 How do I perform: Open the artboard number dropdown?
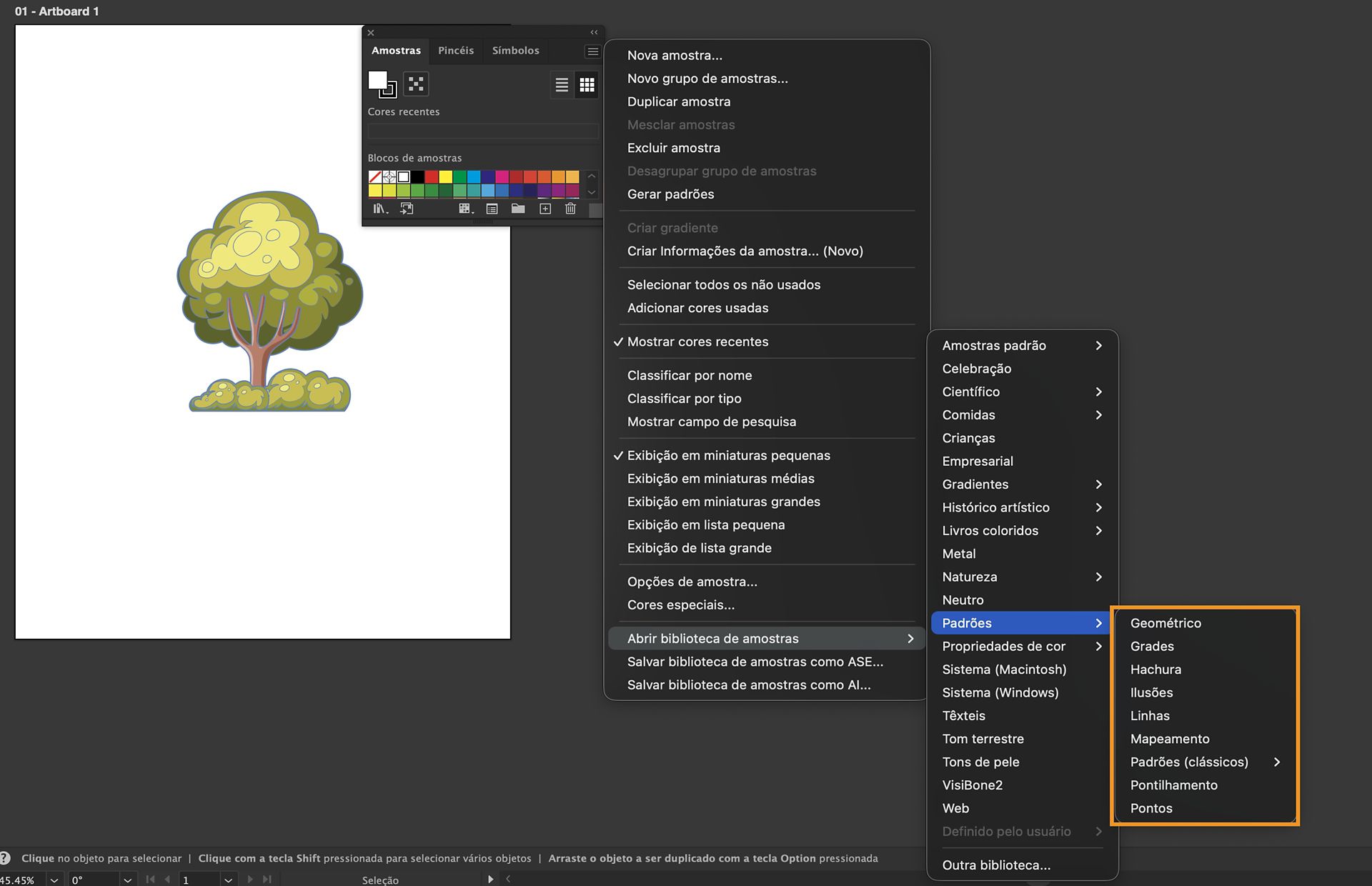(x=228, y=880)
